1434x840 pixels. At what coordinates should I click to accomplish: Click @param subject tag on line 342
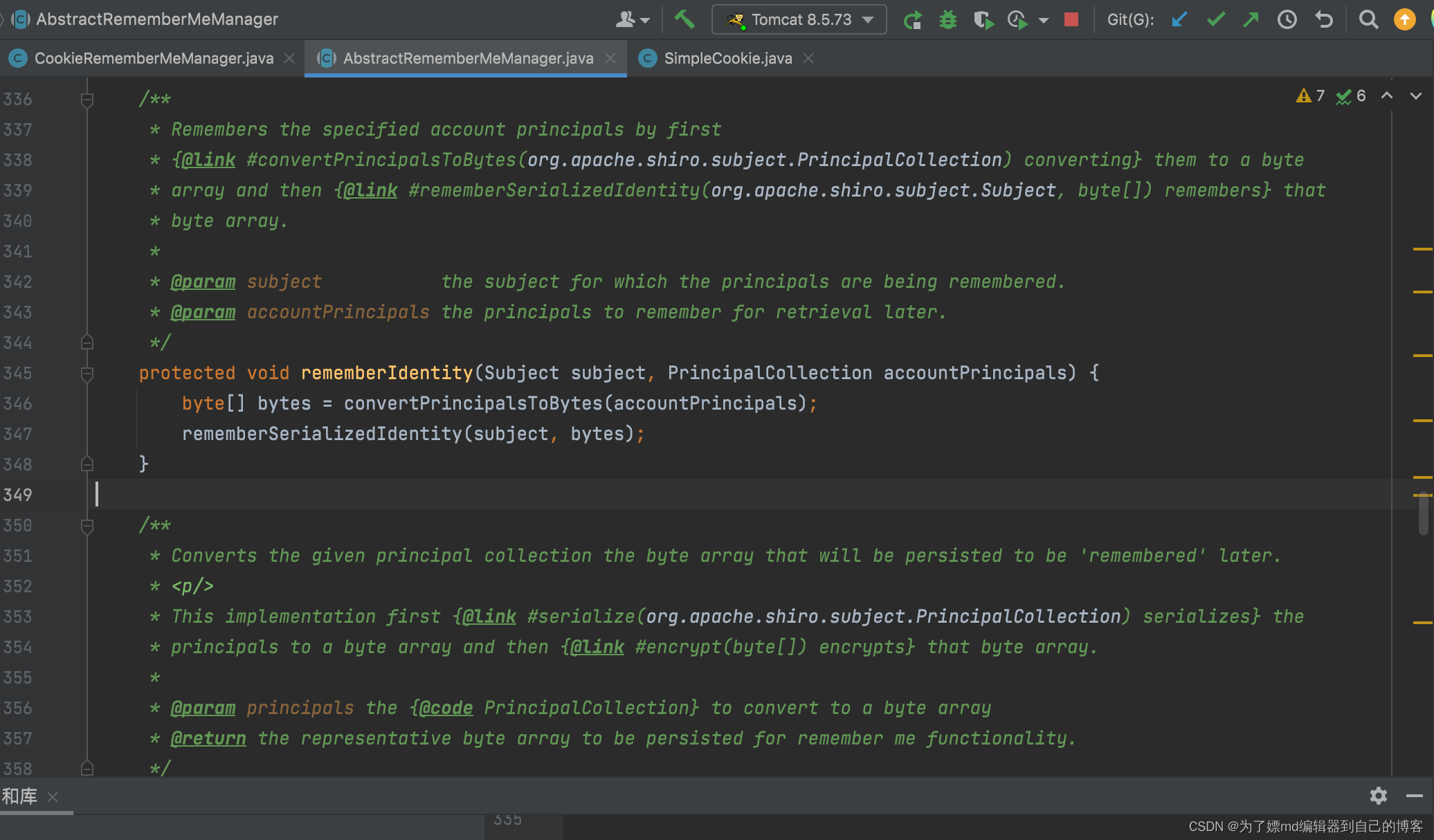[203, 282]
